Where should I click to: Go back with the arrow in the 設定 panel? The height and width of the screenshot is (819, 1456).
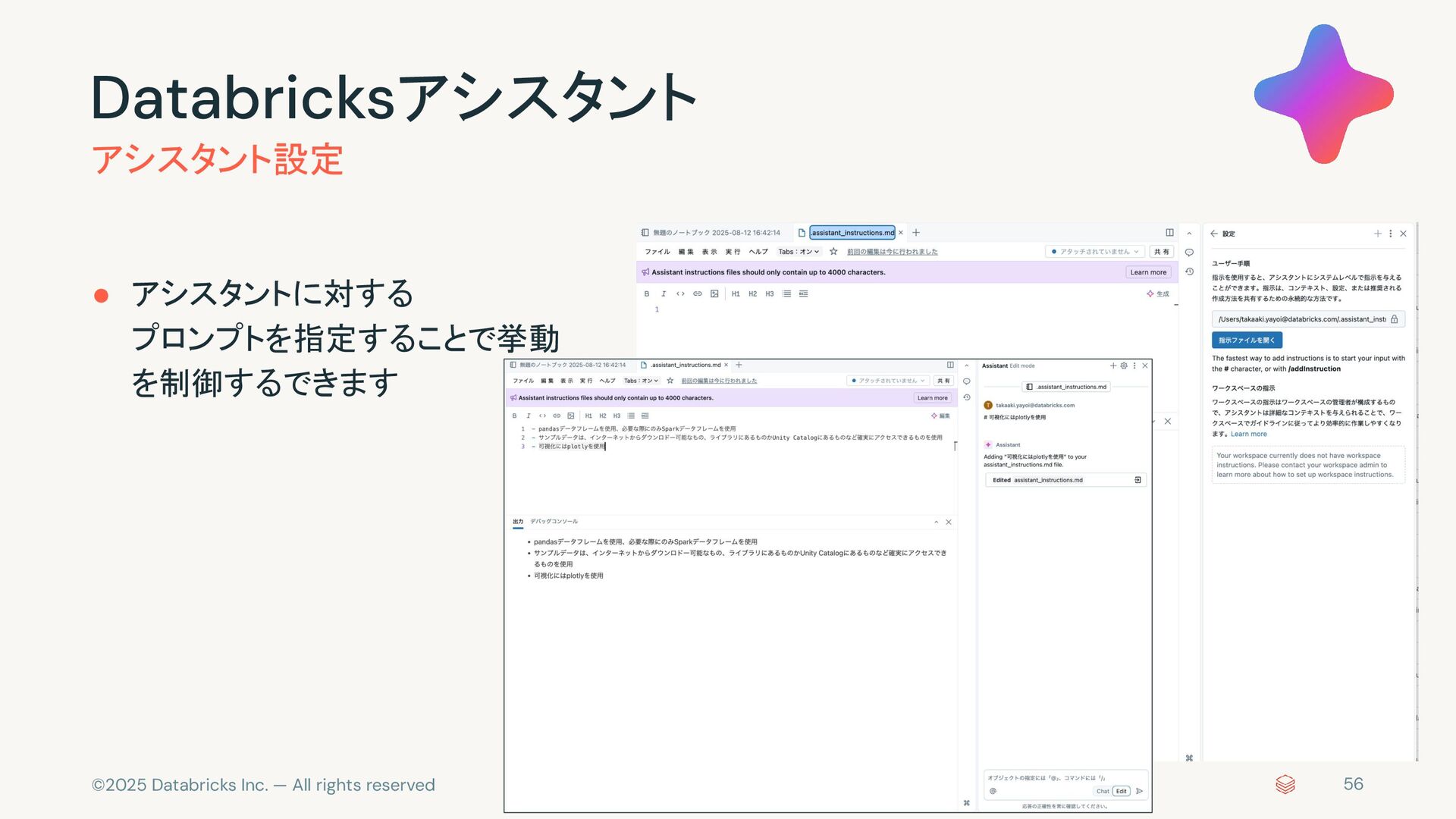[x=1214, y=234]
